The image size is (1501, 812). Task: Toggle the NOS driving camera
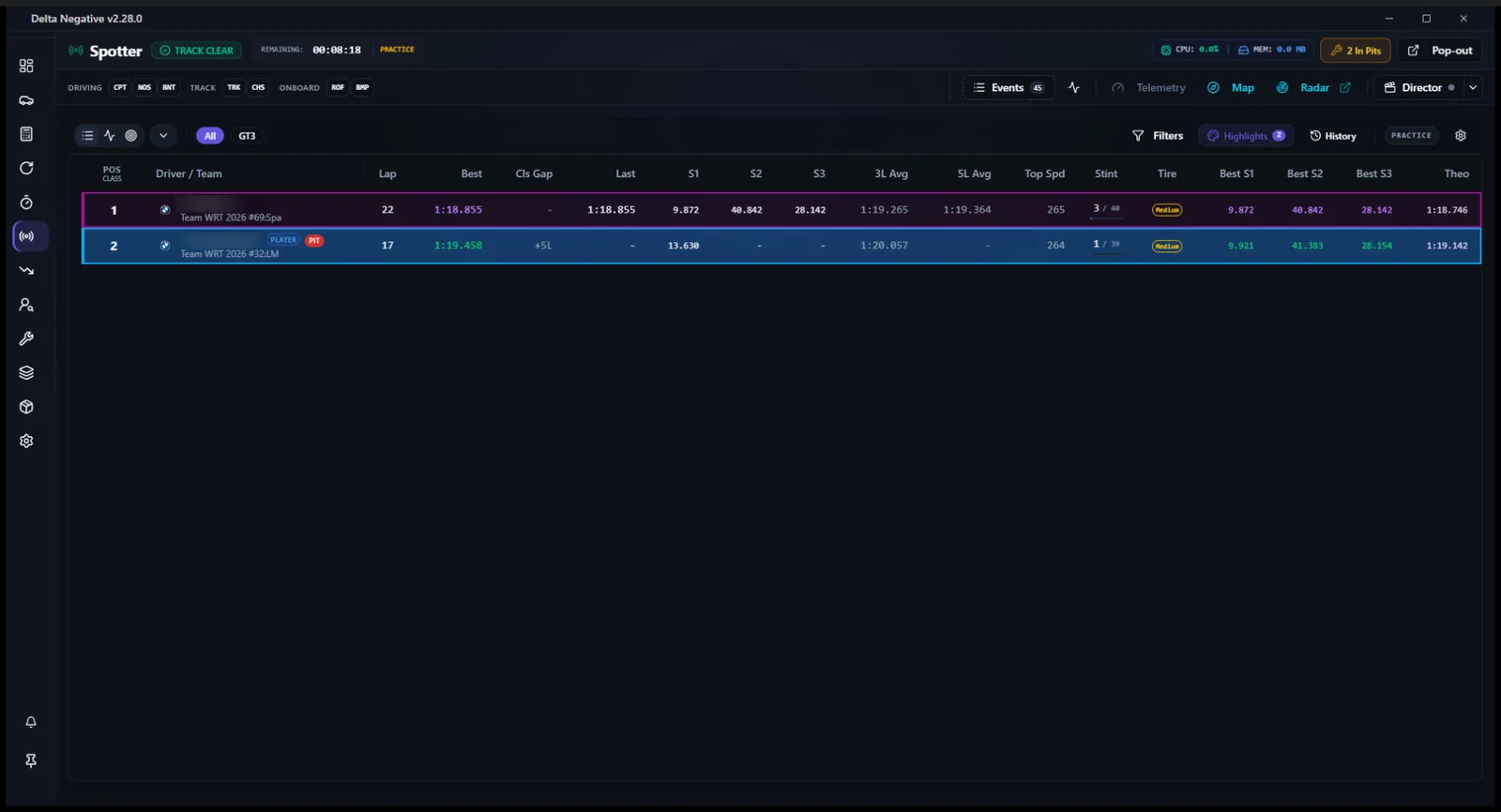(x=144, y=87)
